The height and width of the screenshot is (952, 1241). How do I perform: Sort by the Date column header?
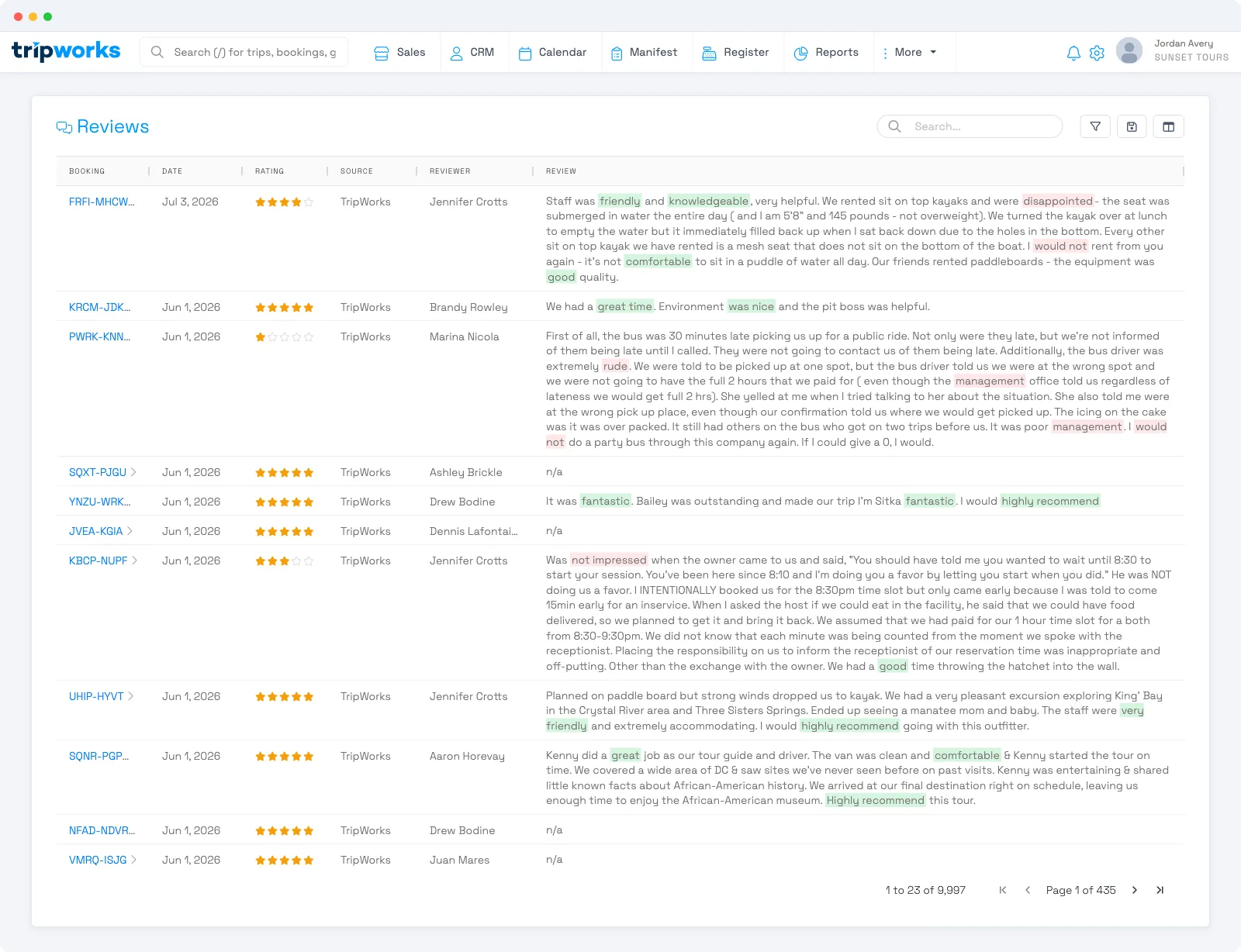pyautogui.click(x=172, y=171)
